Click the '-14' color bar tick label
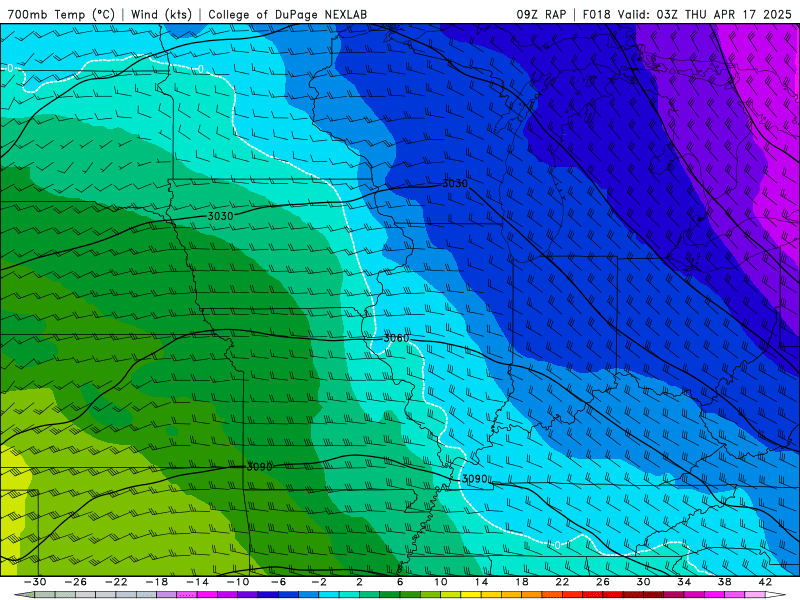The image size is (800, 600). tap(197, 582)
